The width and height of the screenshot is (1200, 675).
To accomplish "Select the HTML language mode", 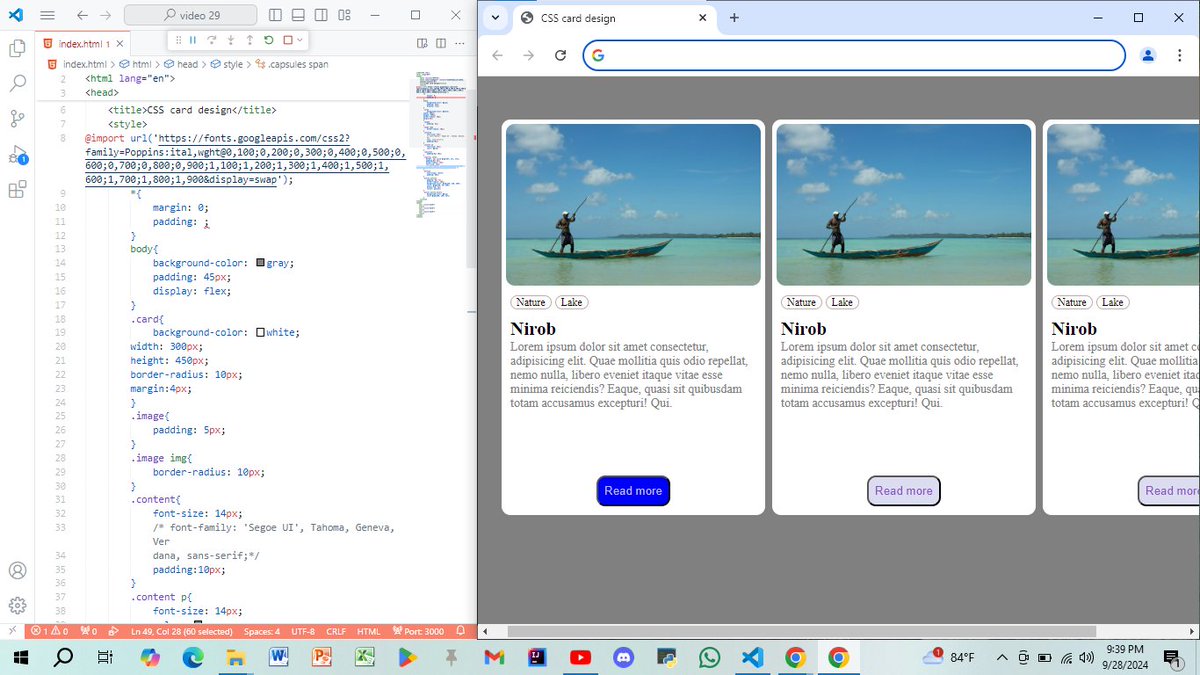I will (368, 631).
